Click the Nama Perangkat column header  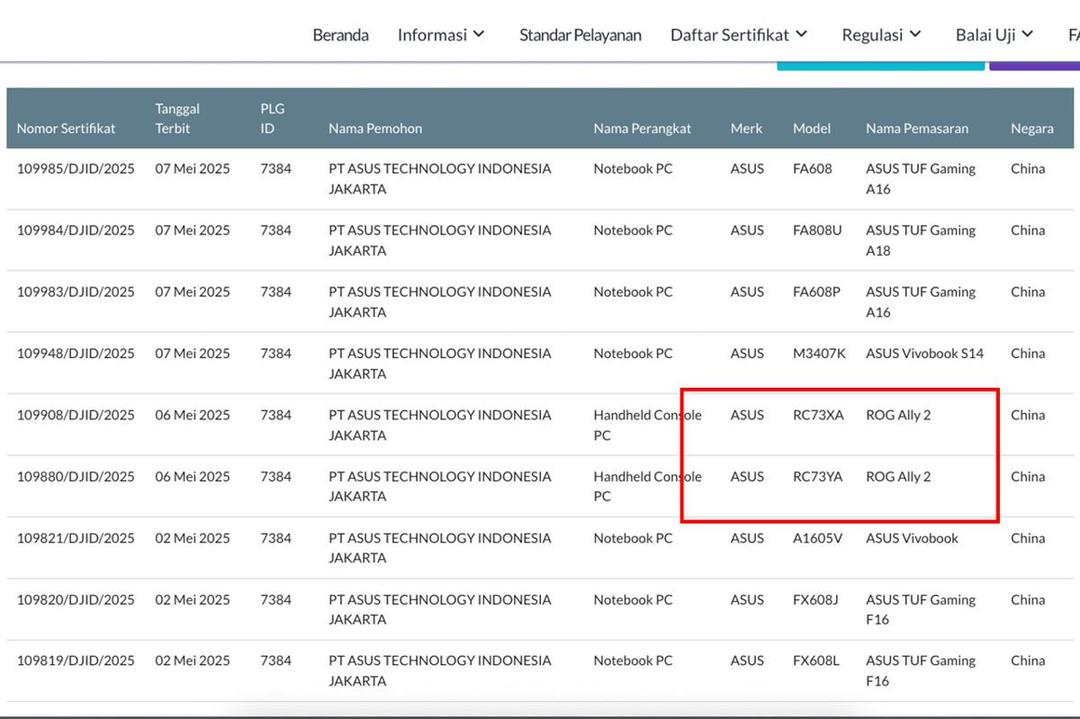(x=642, y=128)
